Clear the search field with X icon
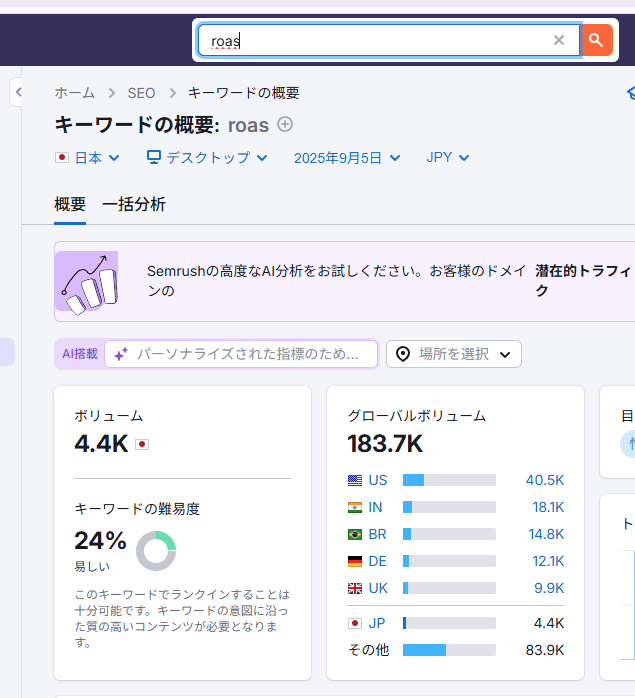Image resolution: width=635 pixels, height=698 pixels. [559, 40]
